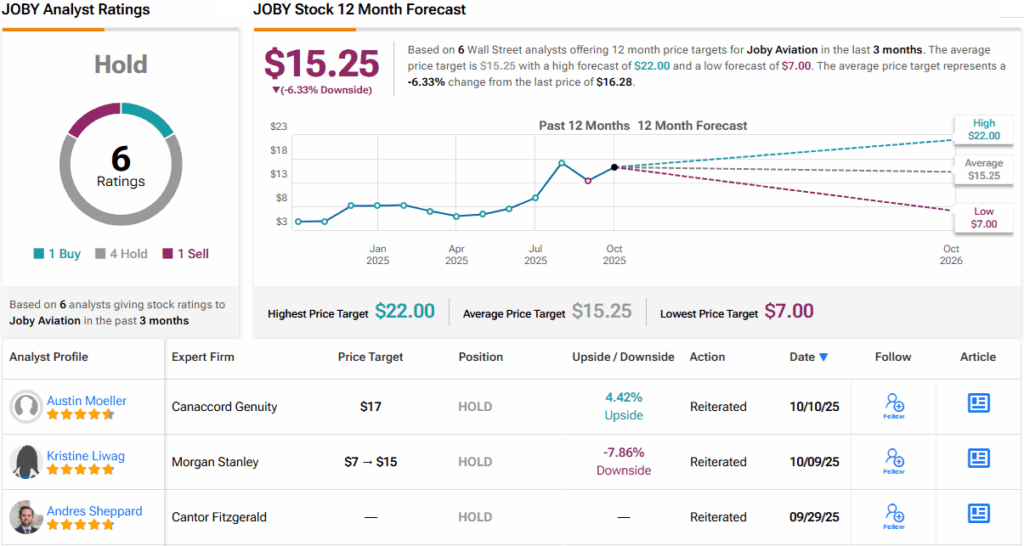This screenshot has width=1024, height=546.
Task: Click Austin Moeller's profile avatar
Action: tap(26, 407)
